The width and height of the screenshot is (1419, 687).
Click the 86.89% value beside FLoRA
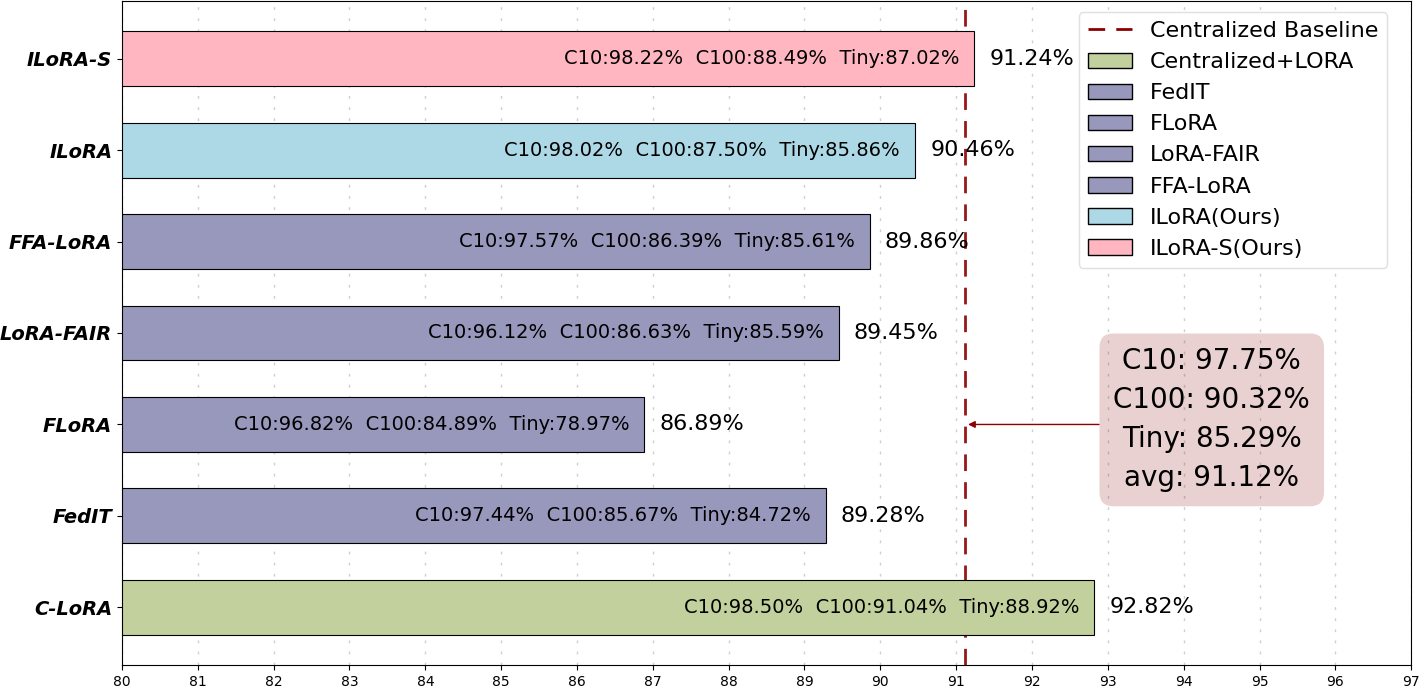click(x=701, y=423)
